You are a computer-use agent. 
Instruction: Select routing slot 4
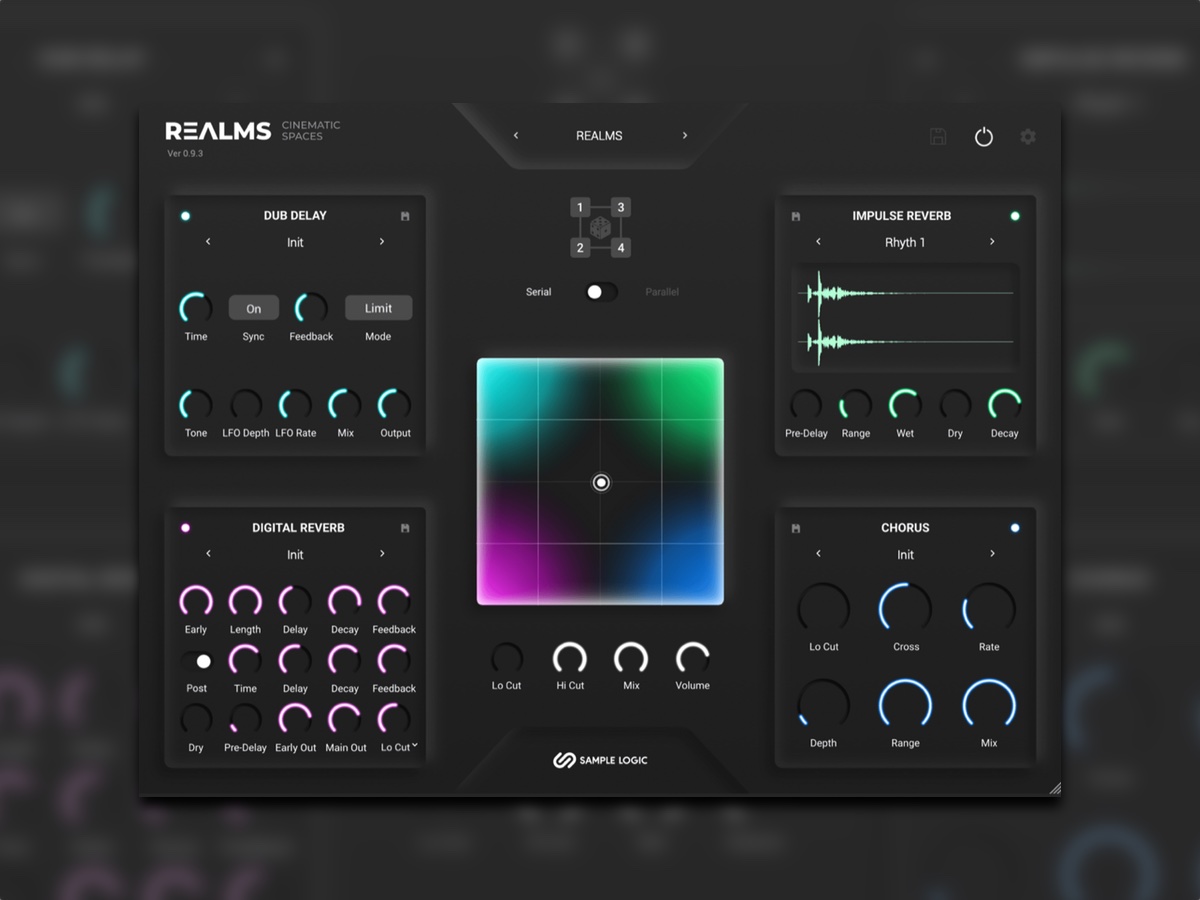coord(621,248)
